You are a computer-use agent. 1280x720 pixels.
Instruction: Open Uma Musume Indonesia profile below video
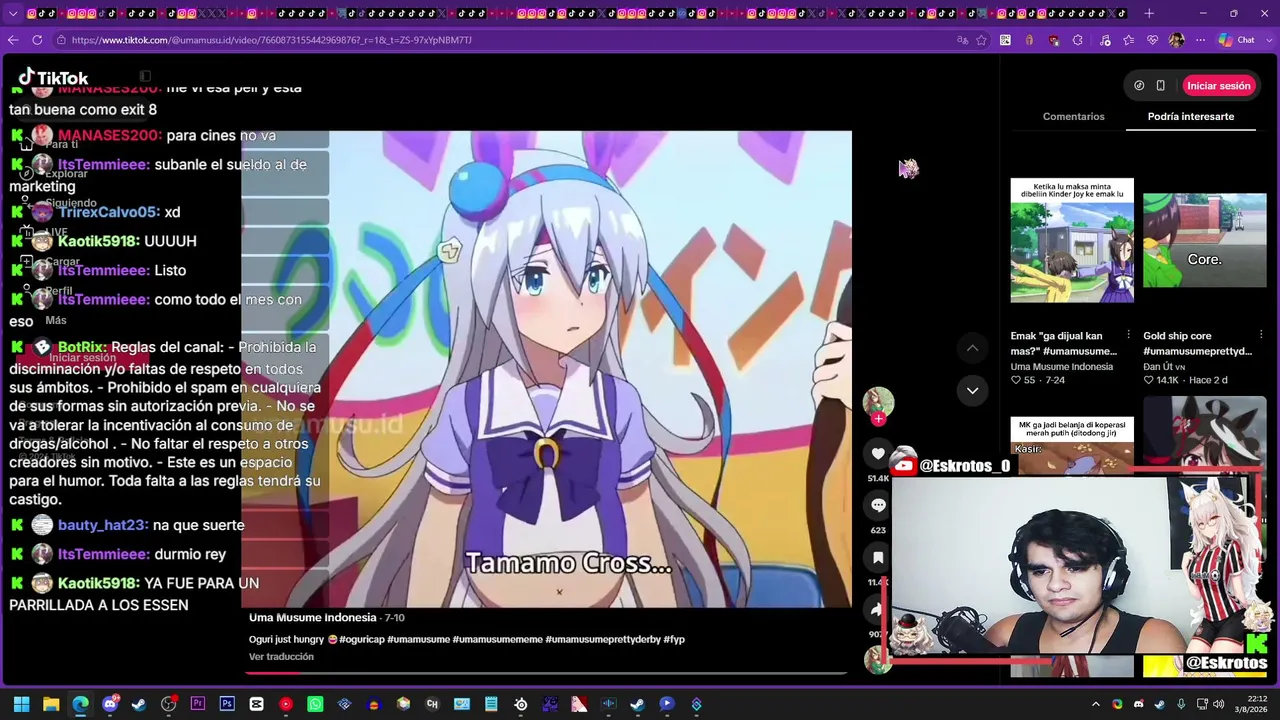click(312, 618)
